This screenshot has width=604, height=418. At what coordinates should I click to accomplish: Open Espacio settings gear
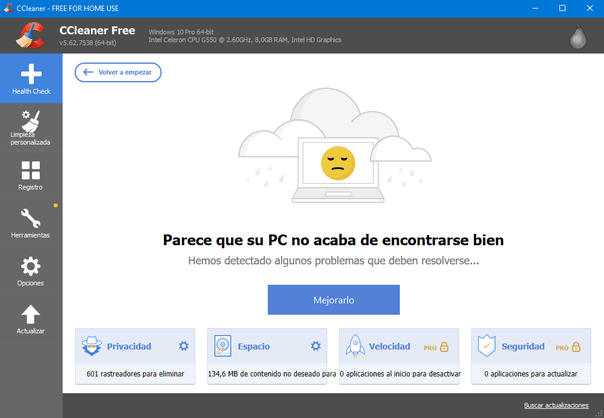point(316,346)
